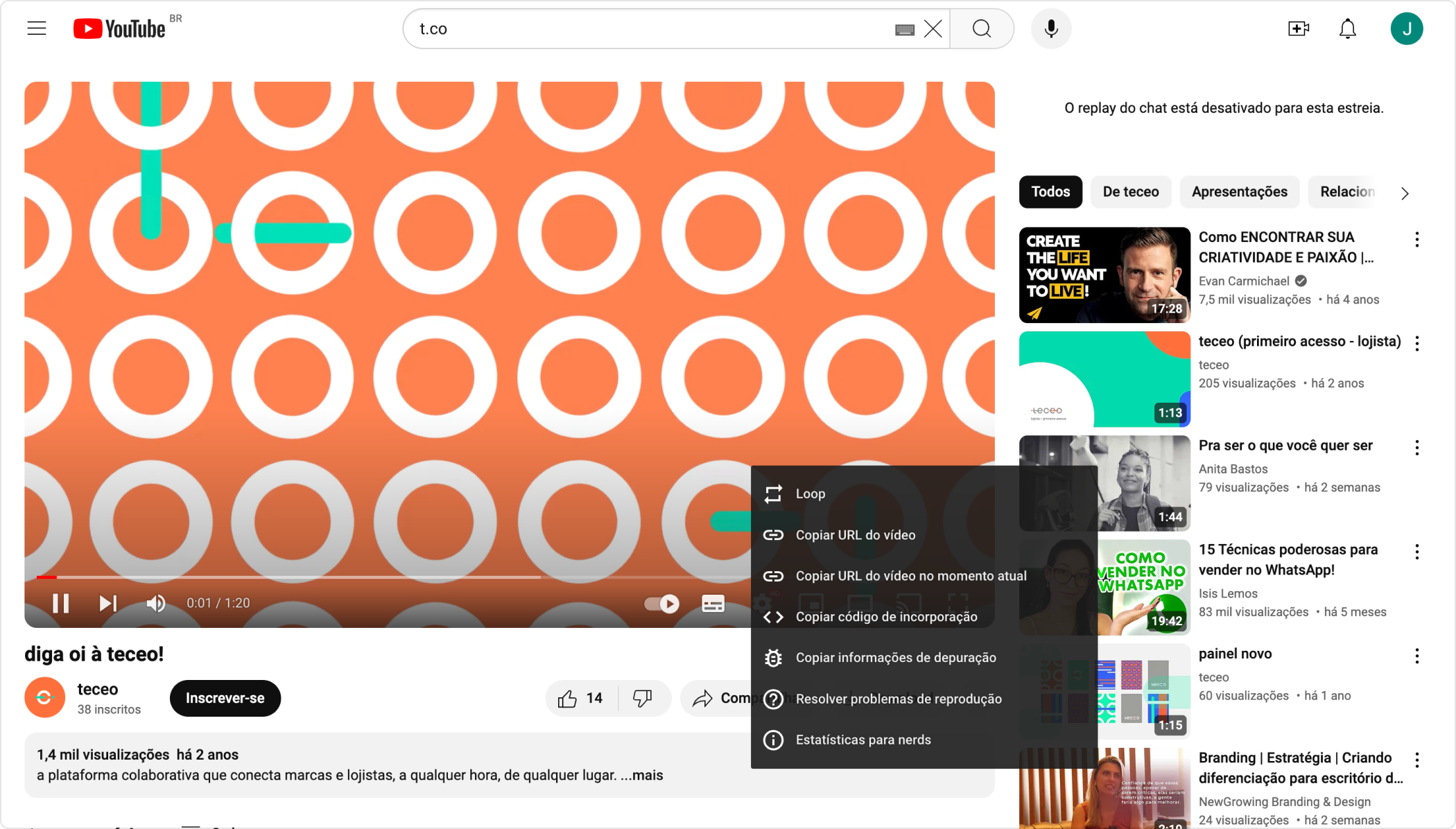Switch to 'De teceo' chip tab
1456x829 pixels.
(x=1130, y=192)
